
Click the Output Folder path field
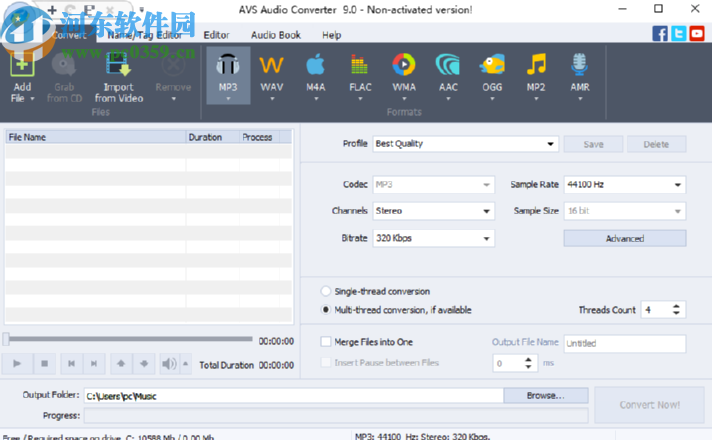294,396
